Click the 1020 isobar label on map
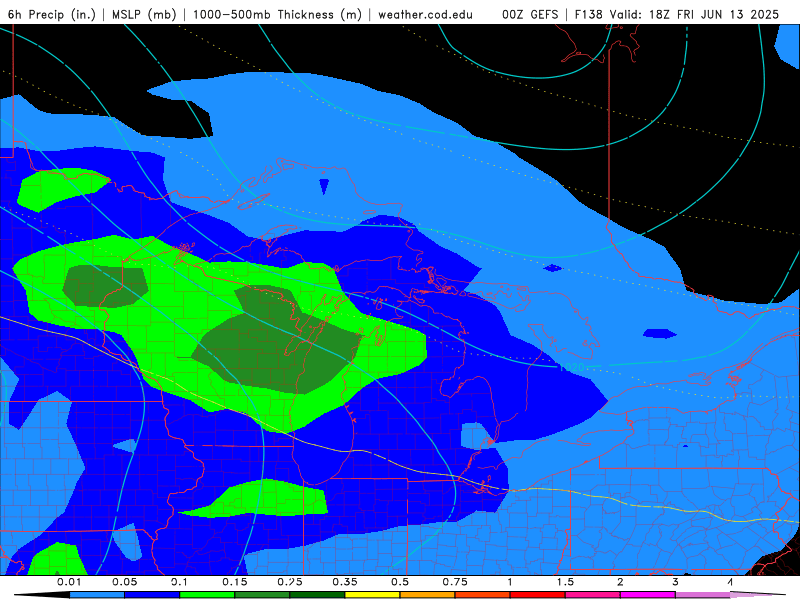800x600 pixels. coord(571,367)
